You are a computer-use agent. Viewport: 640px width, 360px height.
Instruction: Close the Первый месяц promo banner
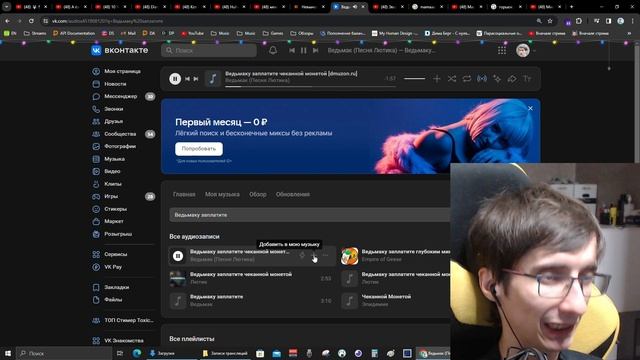point(530,108)
